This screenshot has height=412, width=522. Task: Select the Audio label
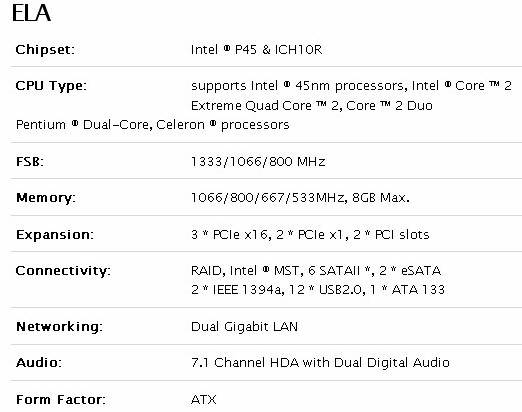tap(39, 363)
